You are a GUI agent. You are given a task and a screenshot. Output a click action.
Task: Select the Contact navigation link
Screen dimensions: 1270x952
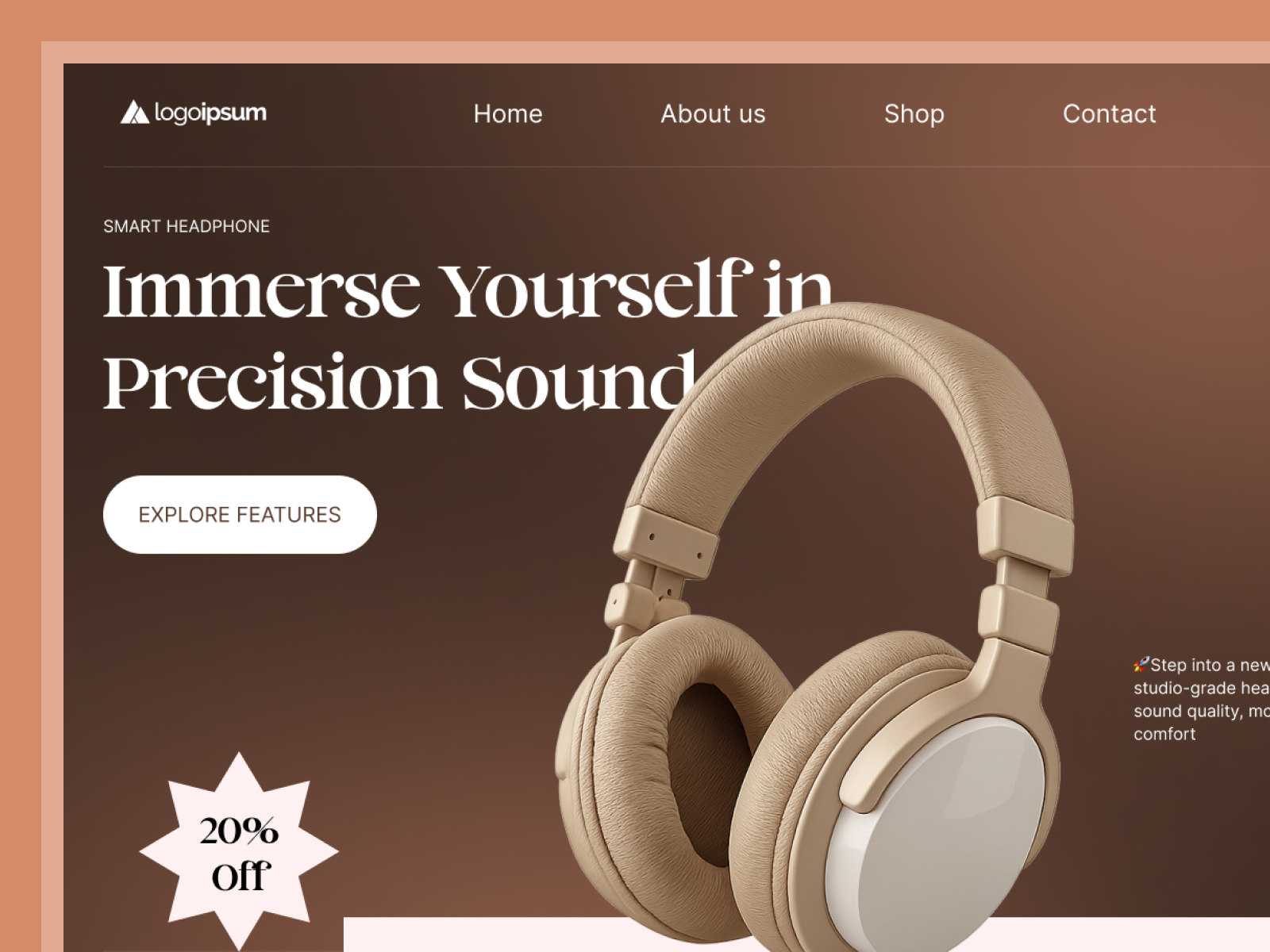click(x=1109, y=113)
